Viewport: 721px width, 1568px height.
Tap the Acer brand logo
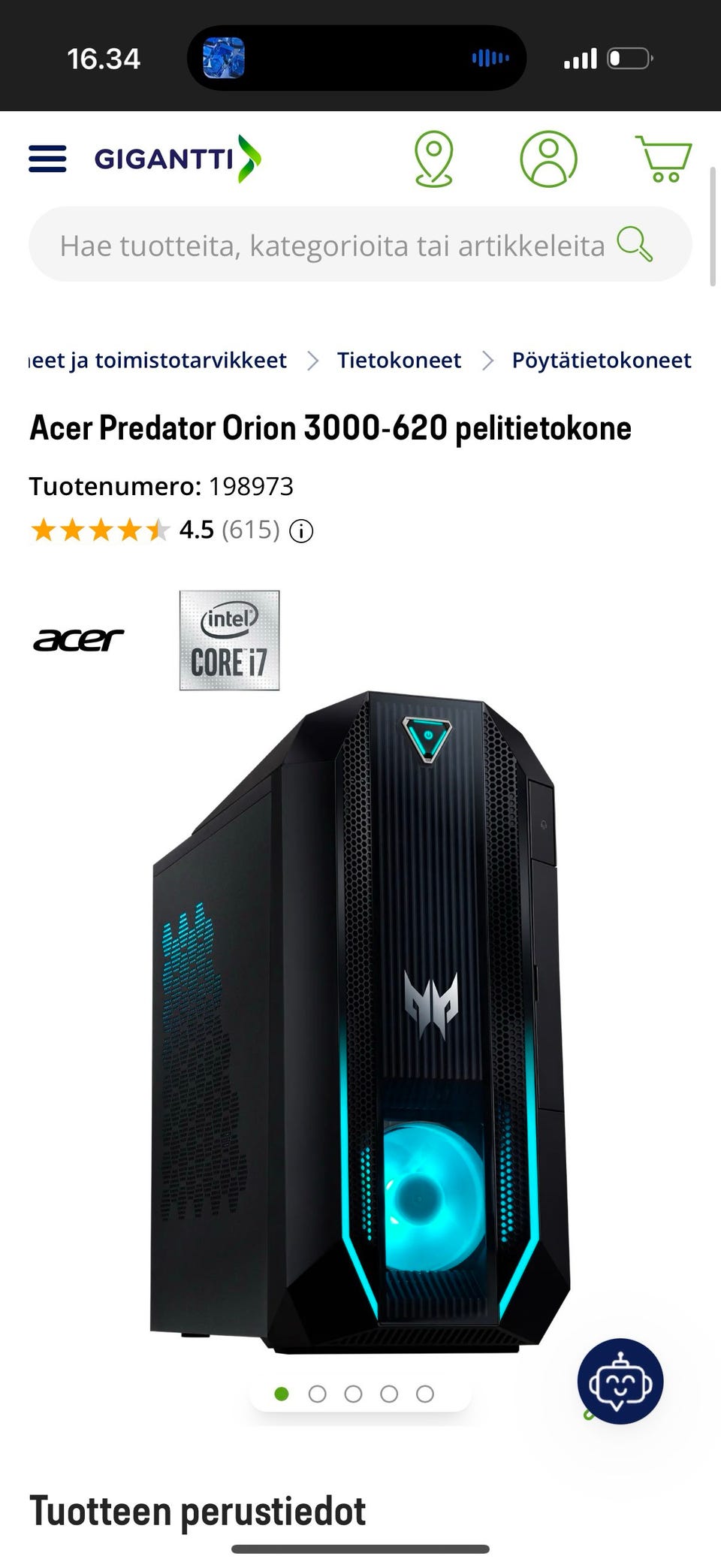click(x=78, y=640)
